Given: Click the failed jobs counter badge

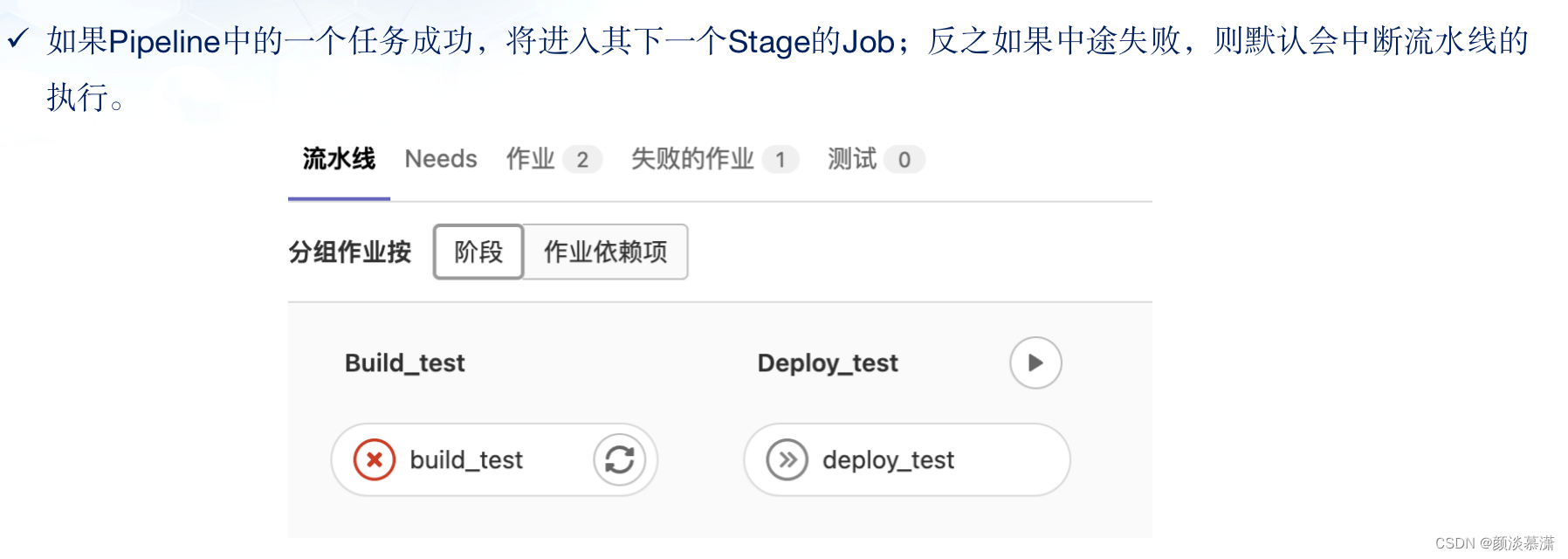Looking at the screenshot, I should (782, 159).
